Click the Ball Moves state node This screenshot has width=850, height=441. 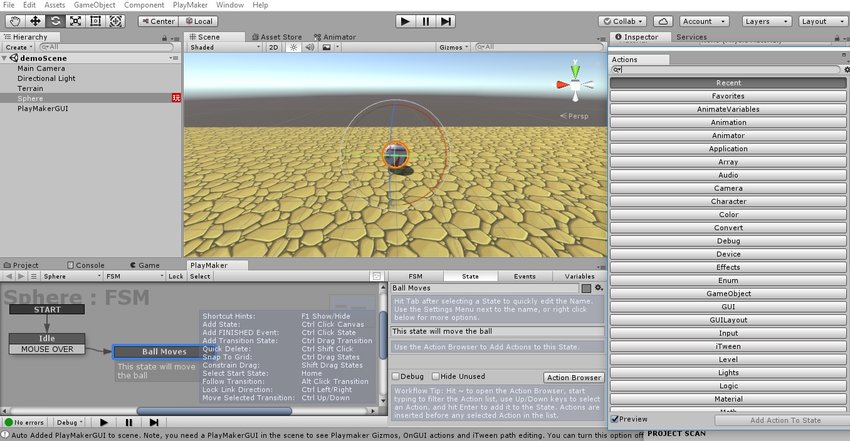[164, 352]
